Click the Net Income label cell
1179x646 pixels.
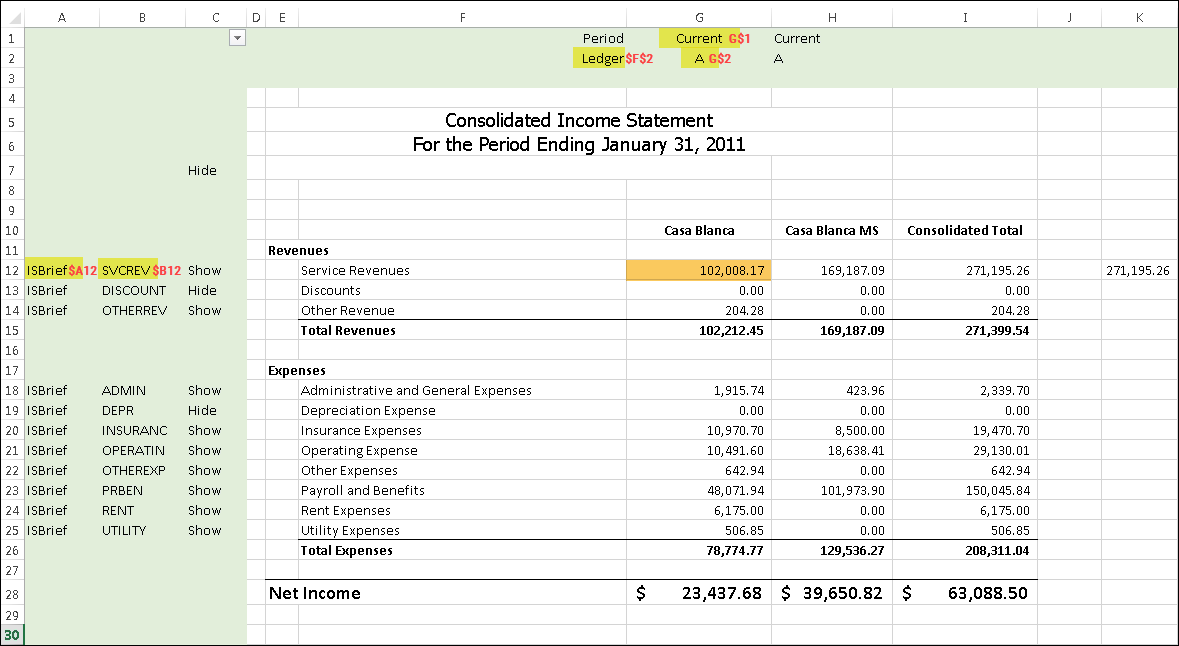(x=315, y=593)
